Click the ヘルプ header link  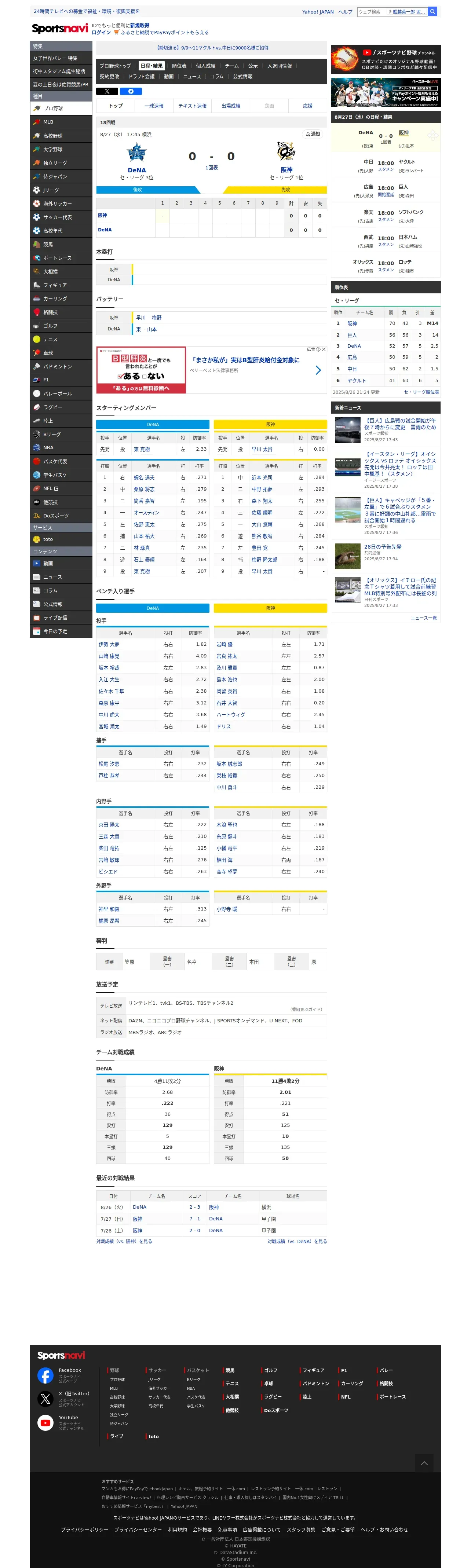click(345, 12)
